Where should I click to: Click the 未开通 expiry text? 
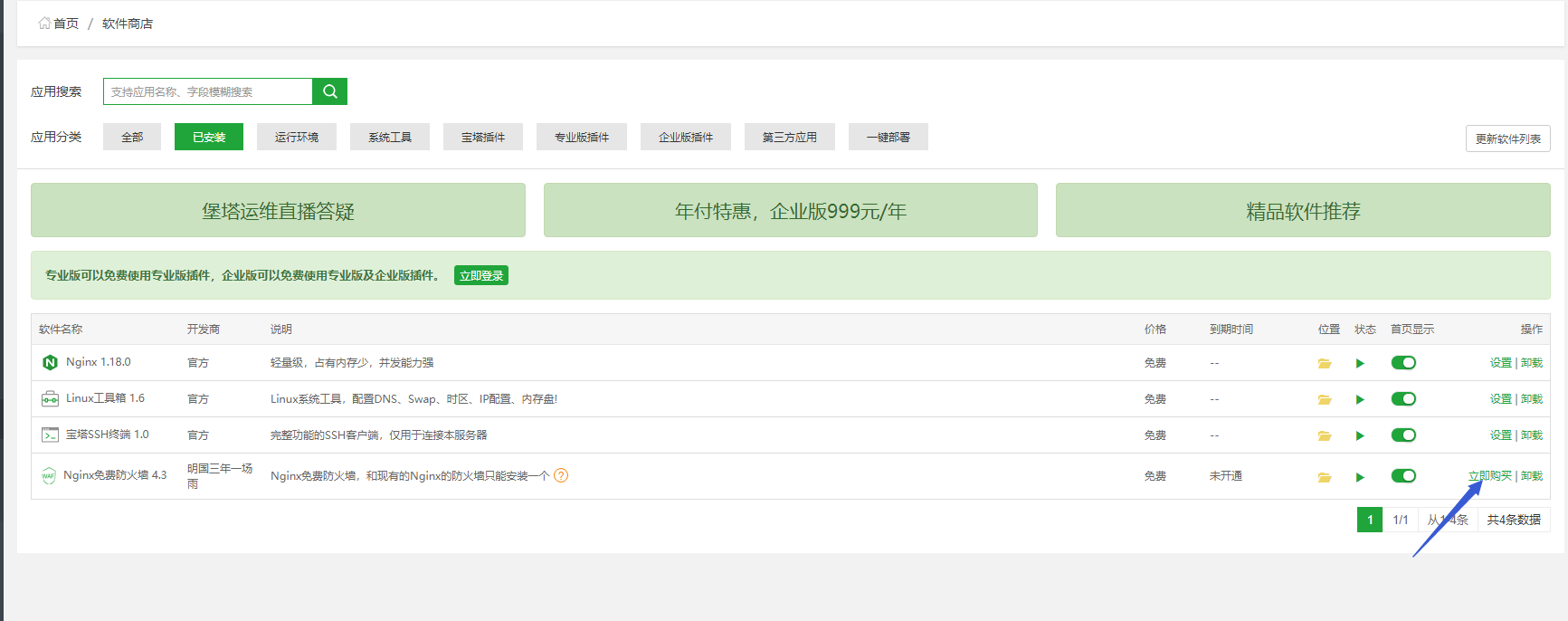(x=1226, y=476)
